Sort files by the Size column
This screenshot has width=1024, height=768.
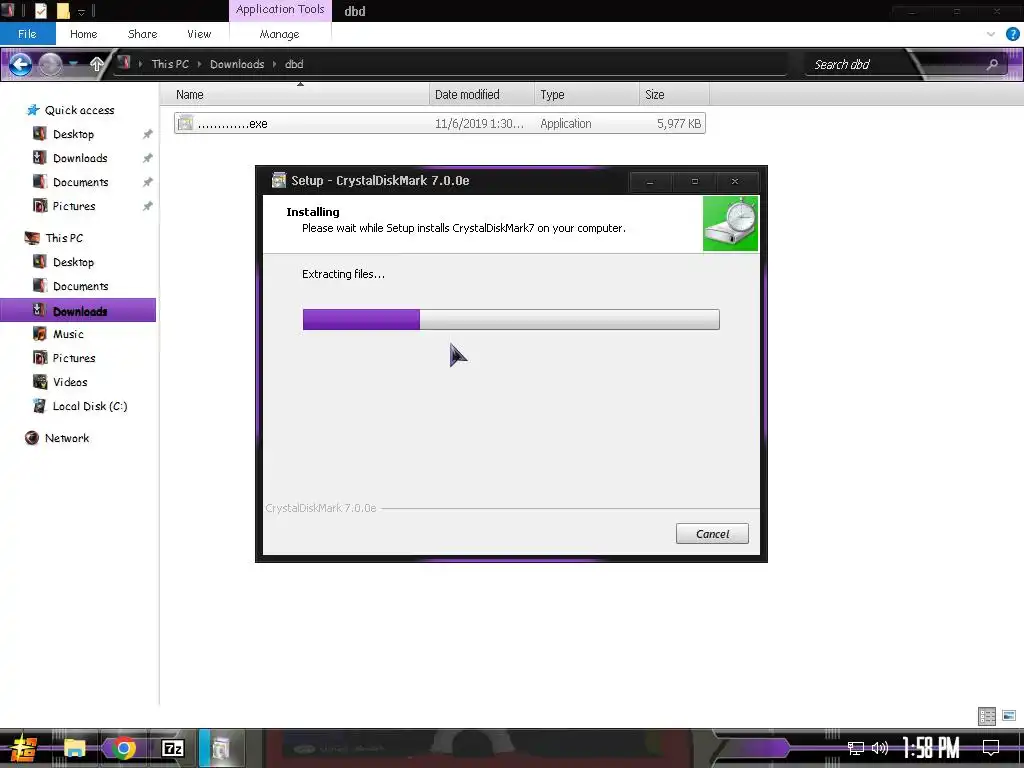coord(674,95)
